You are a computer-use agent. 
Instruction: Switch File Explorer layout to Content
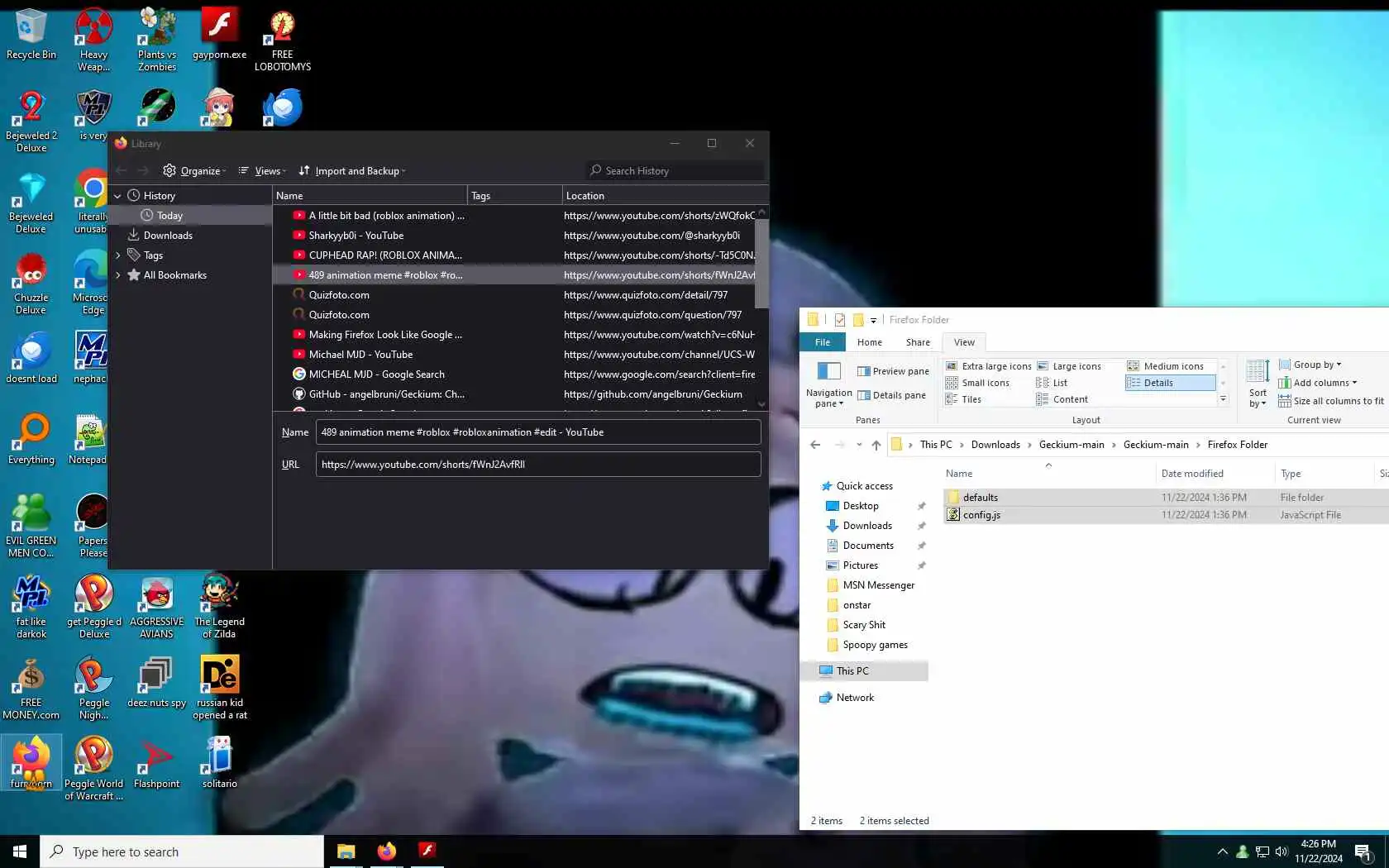tap(1062, 399)
